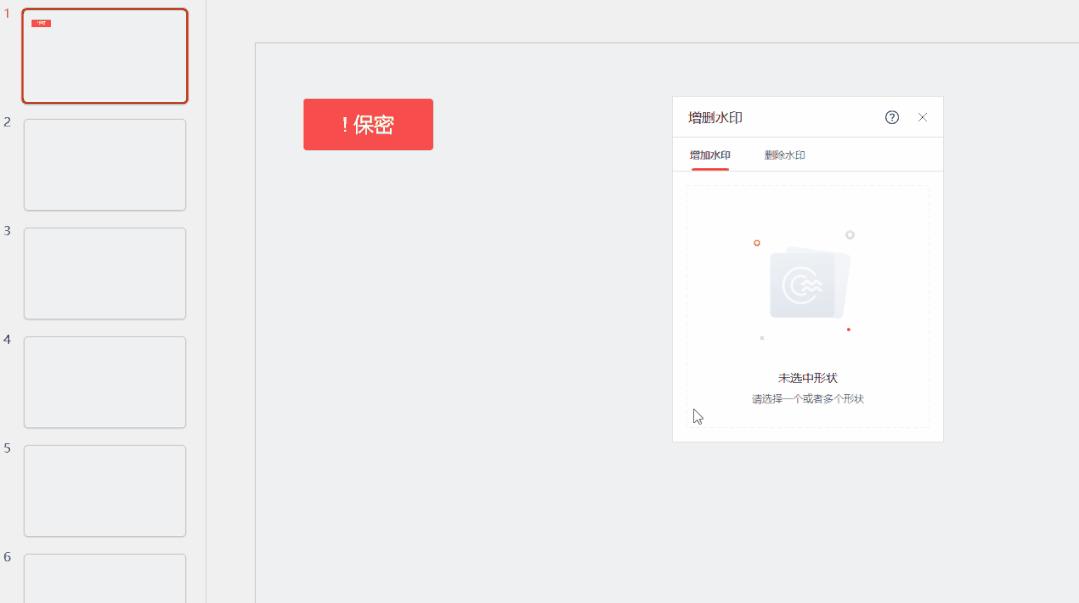Close the 增删水印 watermark panel
1079x603 pixels.
[x=923, y=117]
